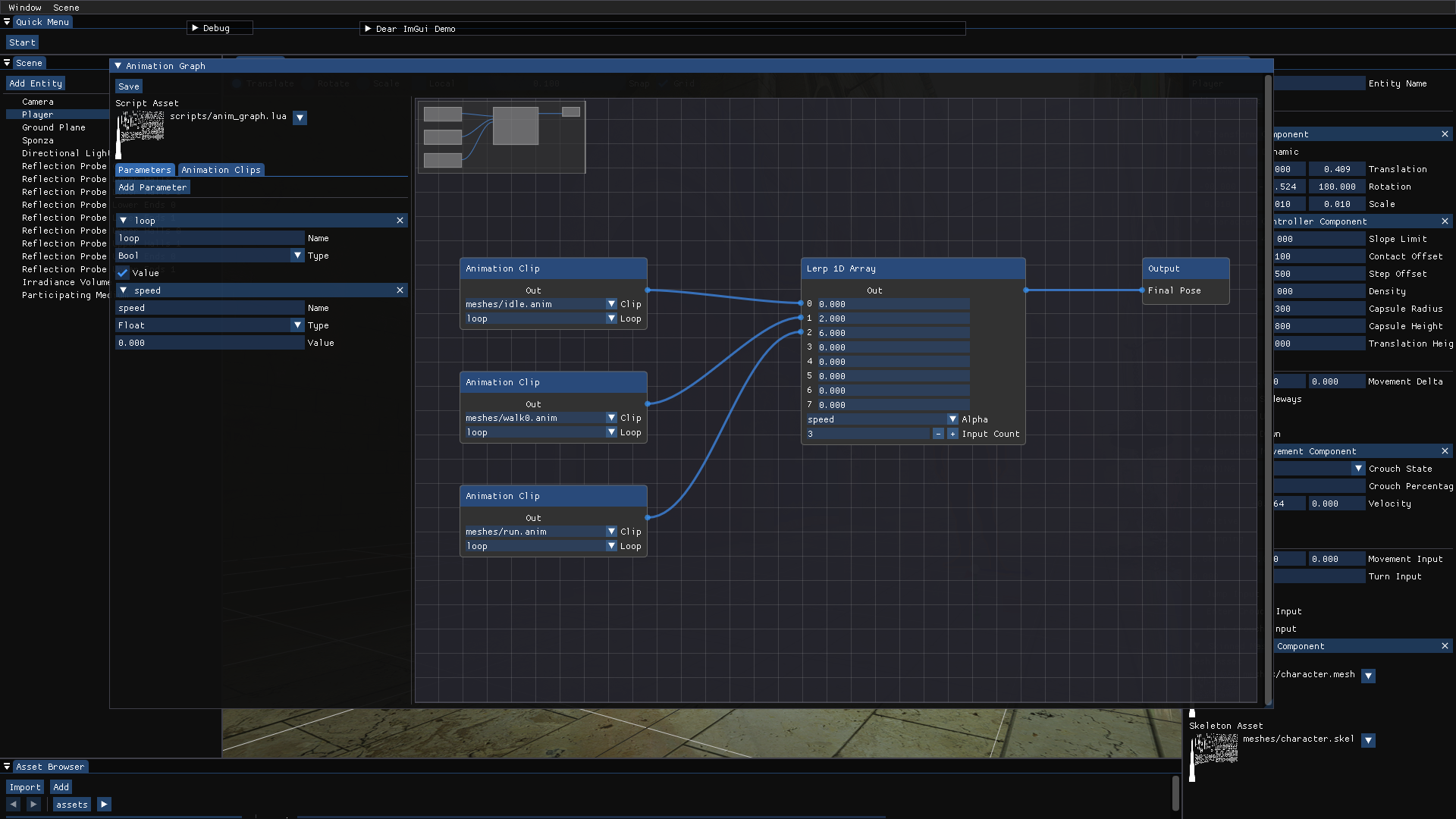1456x819 pixels.
Task: Click the Input Count stepper plus button
Action: tap(952, 433)
